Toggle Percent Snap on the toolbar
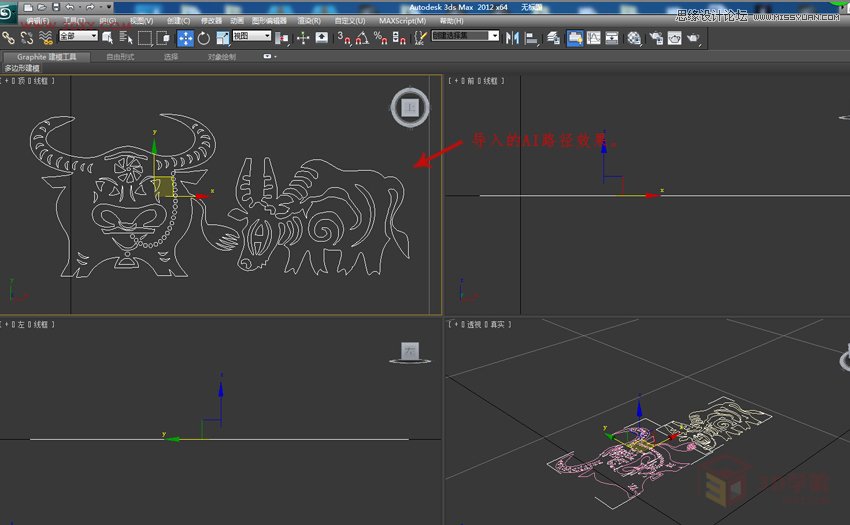850x525 pixels. coord(380,38)
